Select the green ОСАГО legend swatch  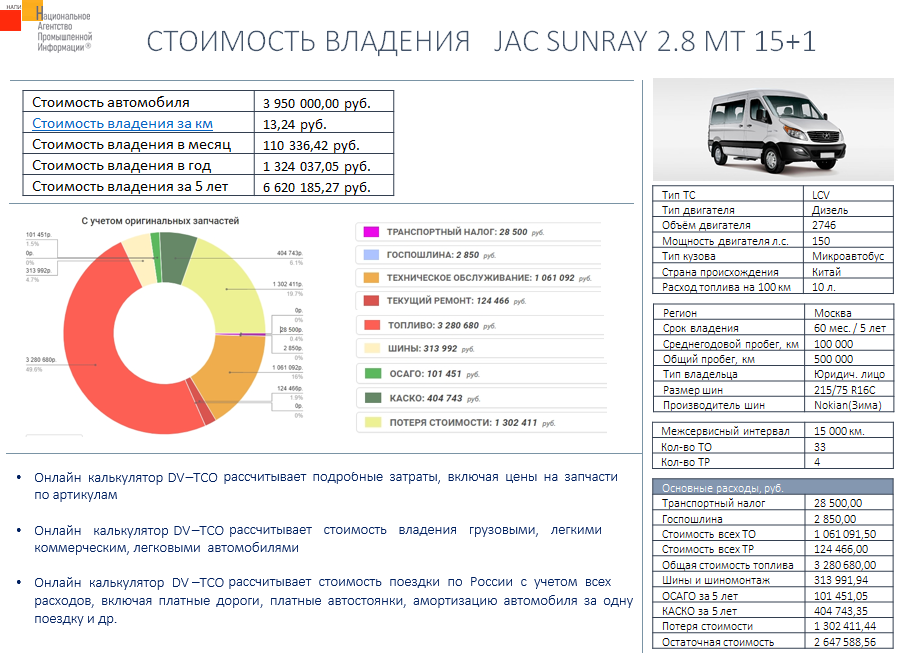pos(371,374)
